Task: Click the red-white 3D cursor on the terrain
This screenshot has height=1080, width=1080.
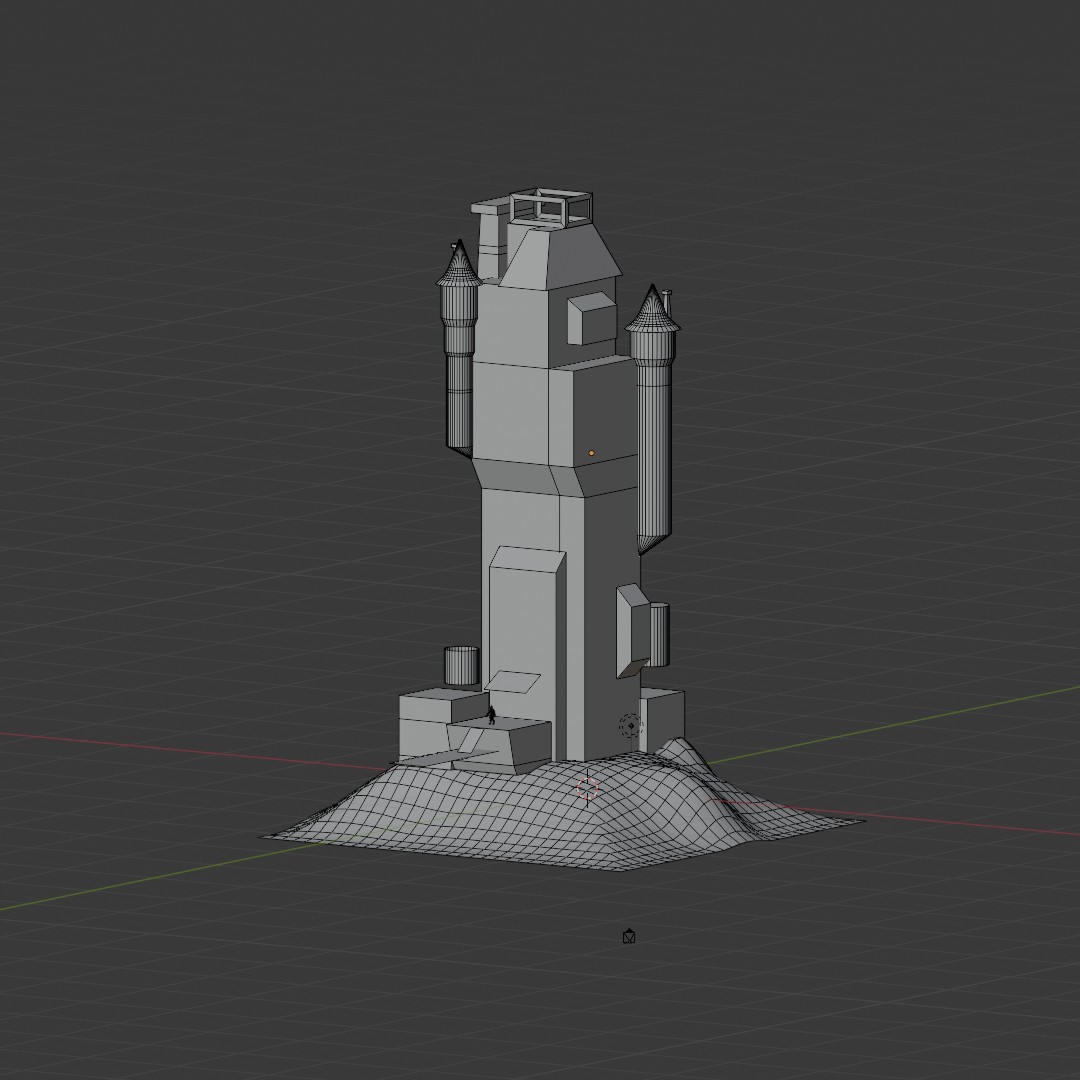Action: coord(587,789)
